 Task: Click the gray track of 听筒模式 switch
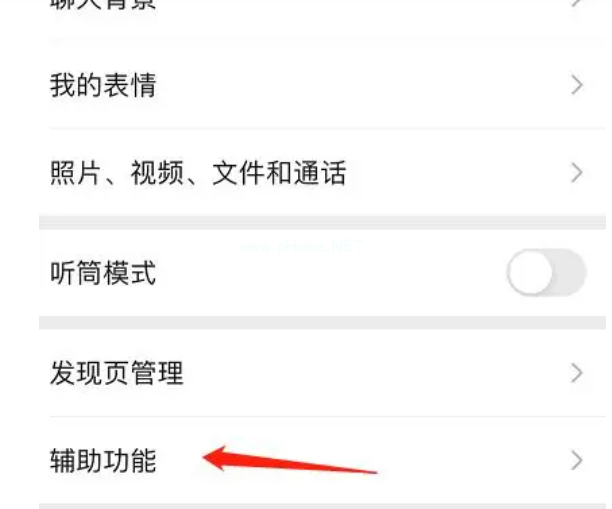[570, 272]
